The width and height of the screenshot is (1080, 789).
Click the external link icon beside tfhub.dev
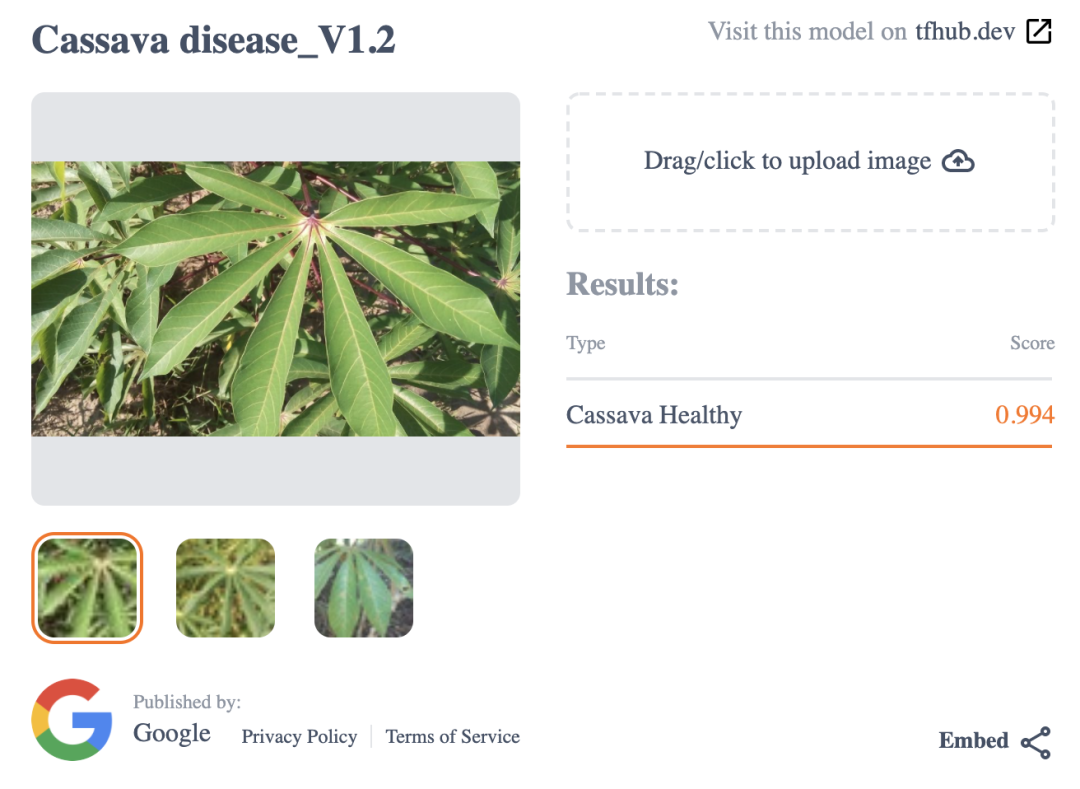[x=1039, y=32]
